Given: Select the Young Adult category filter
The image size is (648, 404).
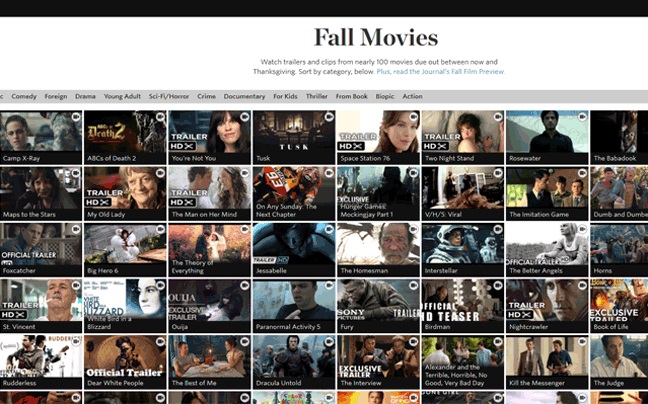Looking at the screenshot, I should [122, 96].
